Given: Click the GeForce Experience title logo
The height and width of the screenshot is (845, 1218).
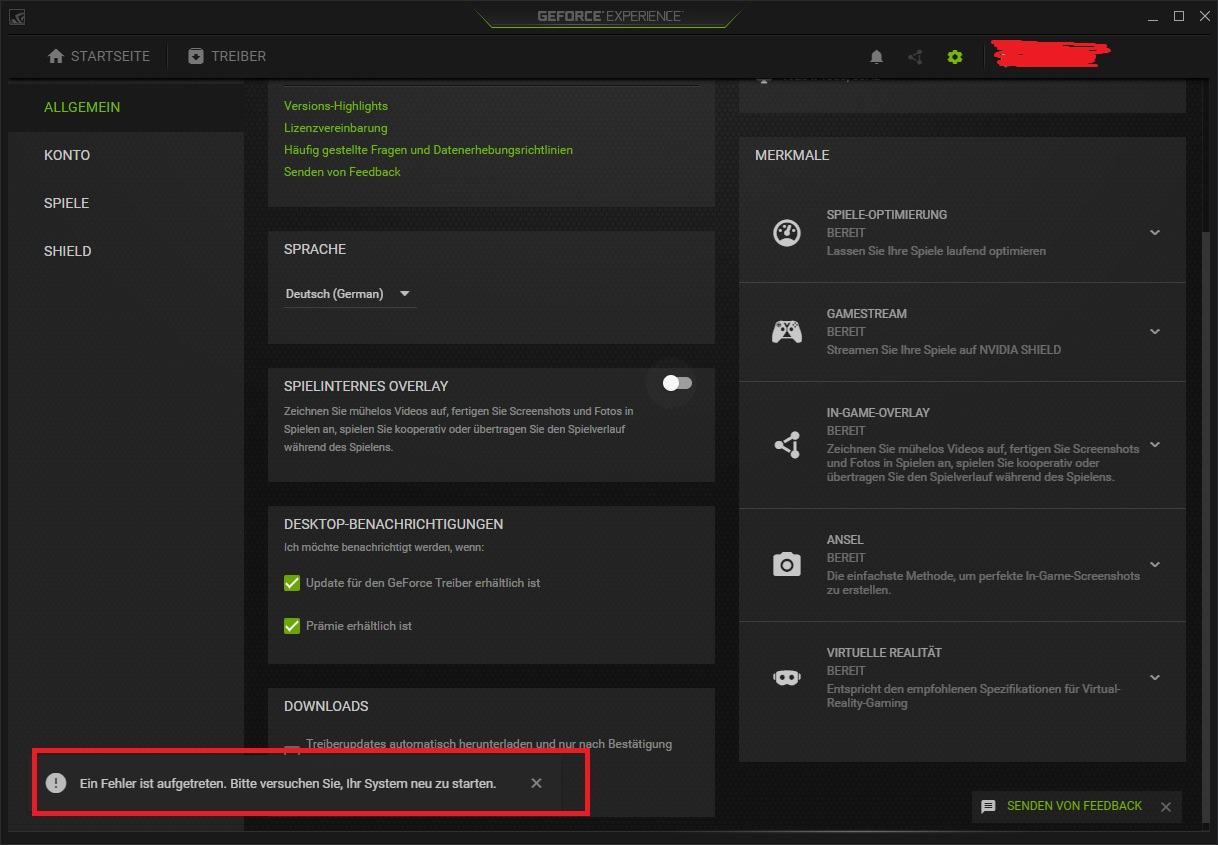Looking at the screenshot, I should [x=609, y=16].
